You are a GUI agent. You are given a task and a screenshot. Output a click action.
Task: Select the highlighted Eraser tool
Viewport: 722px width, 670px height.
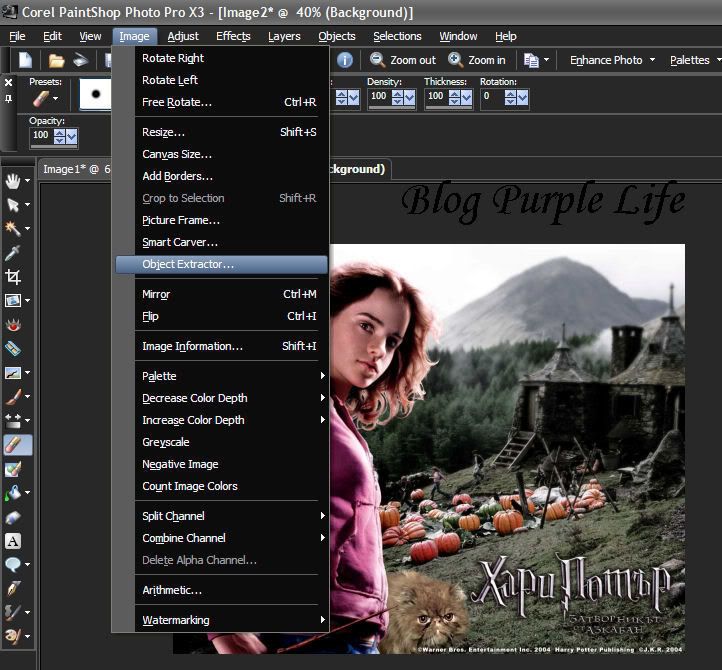[x=17, y=445]
